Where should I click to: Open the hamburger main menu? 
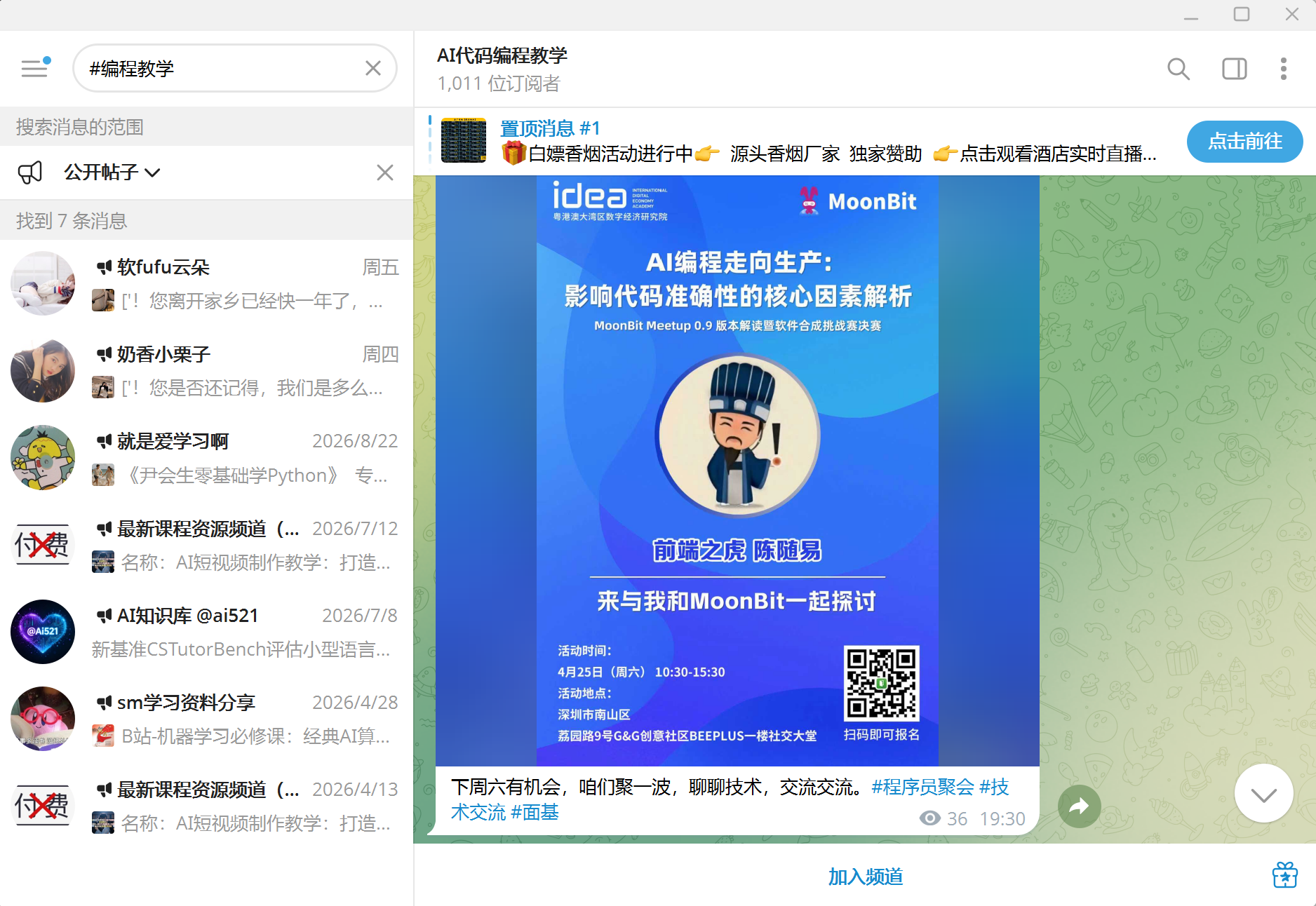tap(34, 68)
